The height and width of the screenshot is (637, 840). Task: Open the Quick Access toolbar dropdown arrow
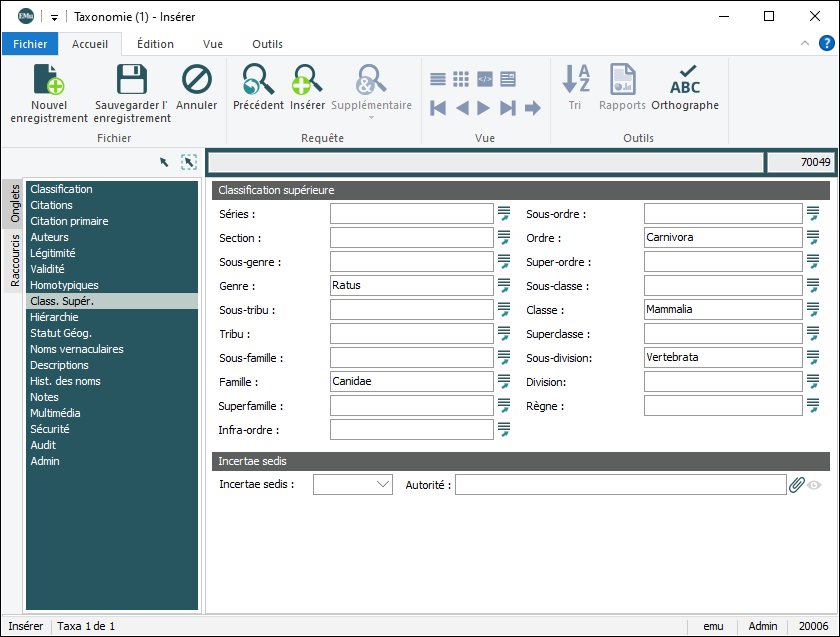pyautogui.click(x=55, y=17)
